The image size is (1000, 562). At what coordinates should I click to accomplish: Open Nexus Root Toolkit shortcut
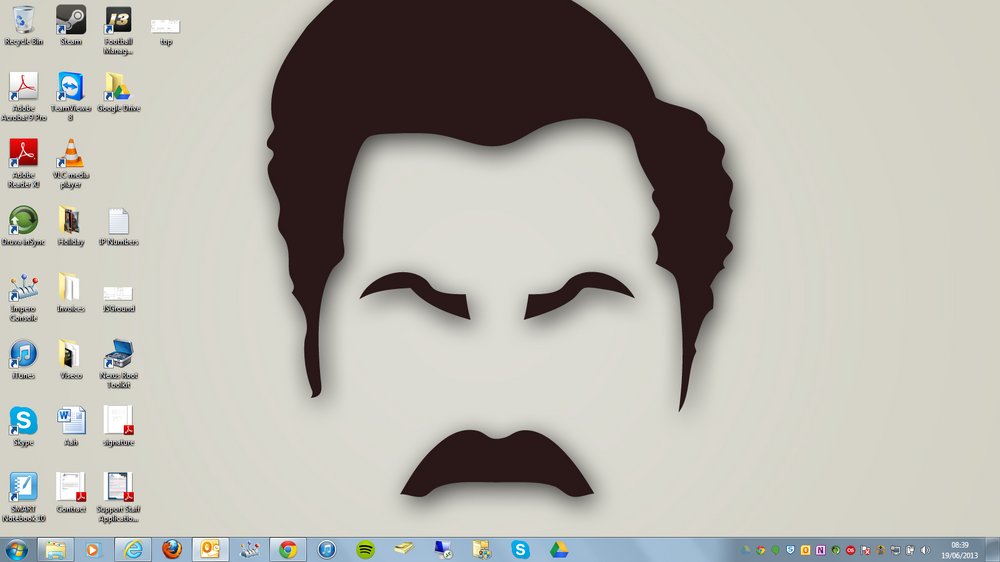point(119,364)
